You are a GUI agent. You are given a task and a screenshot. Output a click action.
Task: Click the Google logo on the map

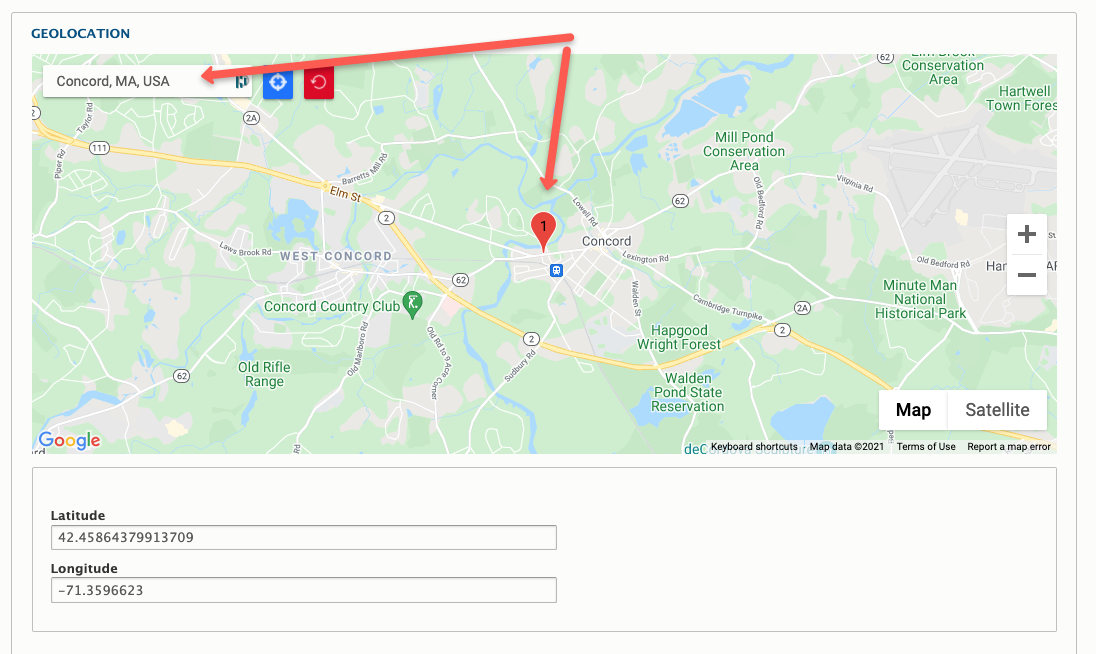point(69,440)
